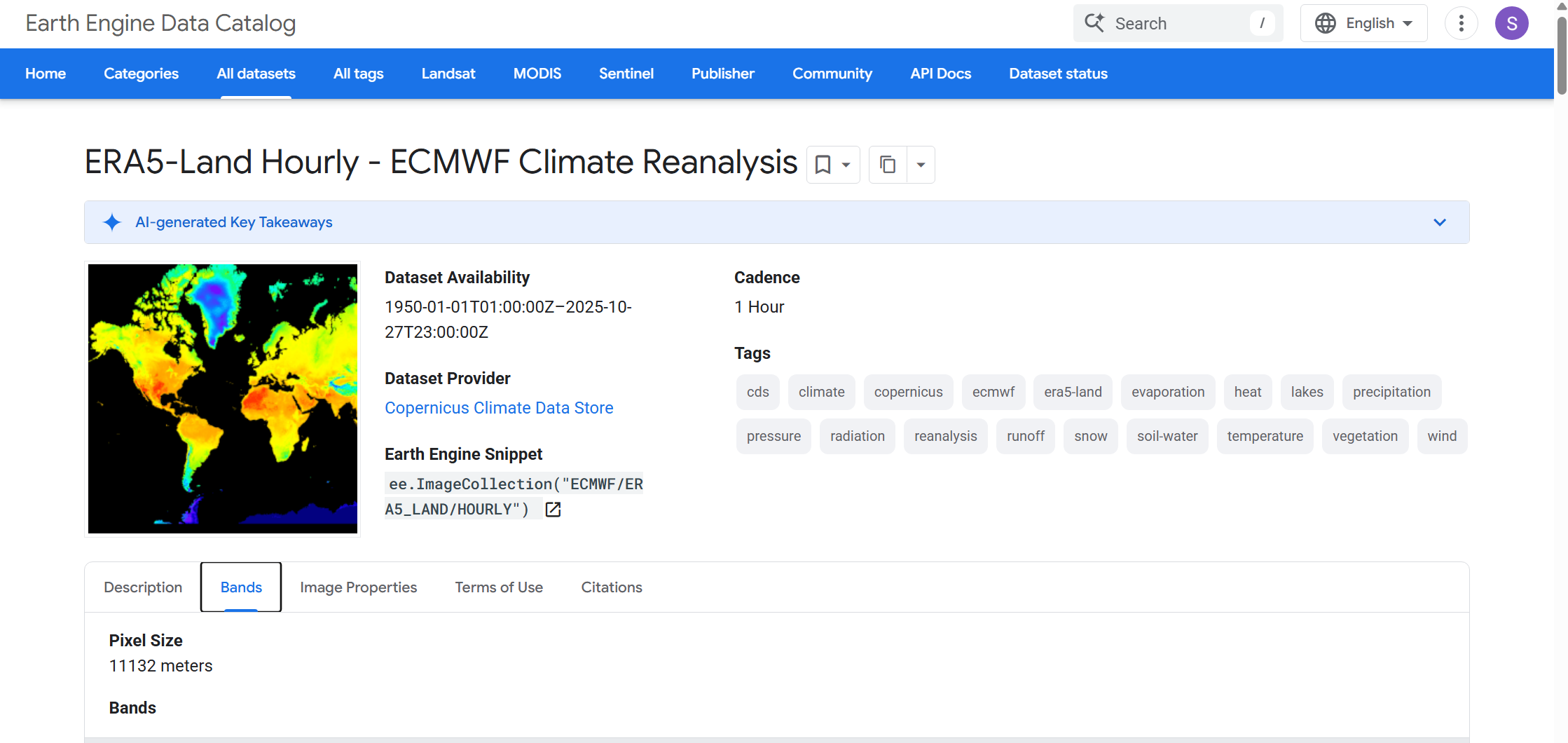Click the copernicus tag chip

pos(909,393)
